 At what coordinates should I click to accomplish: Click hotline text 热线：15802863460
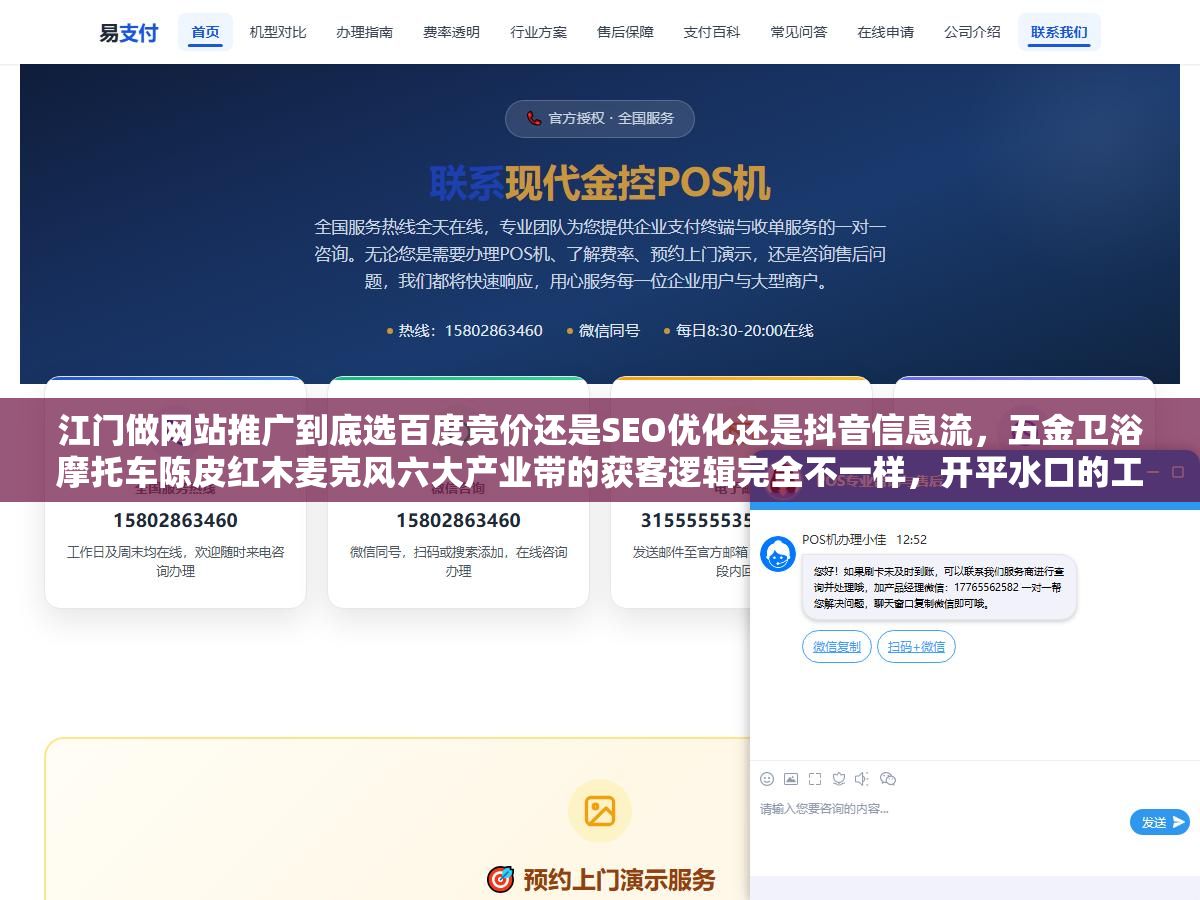click(x=470, y=330)
